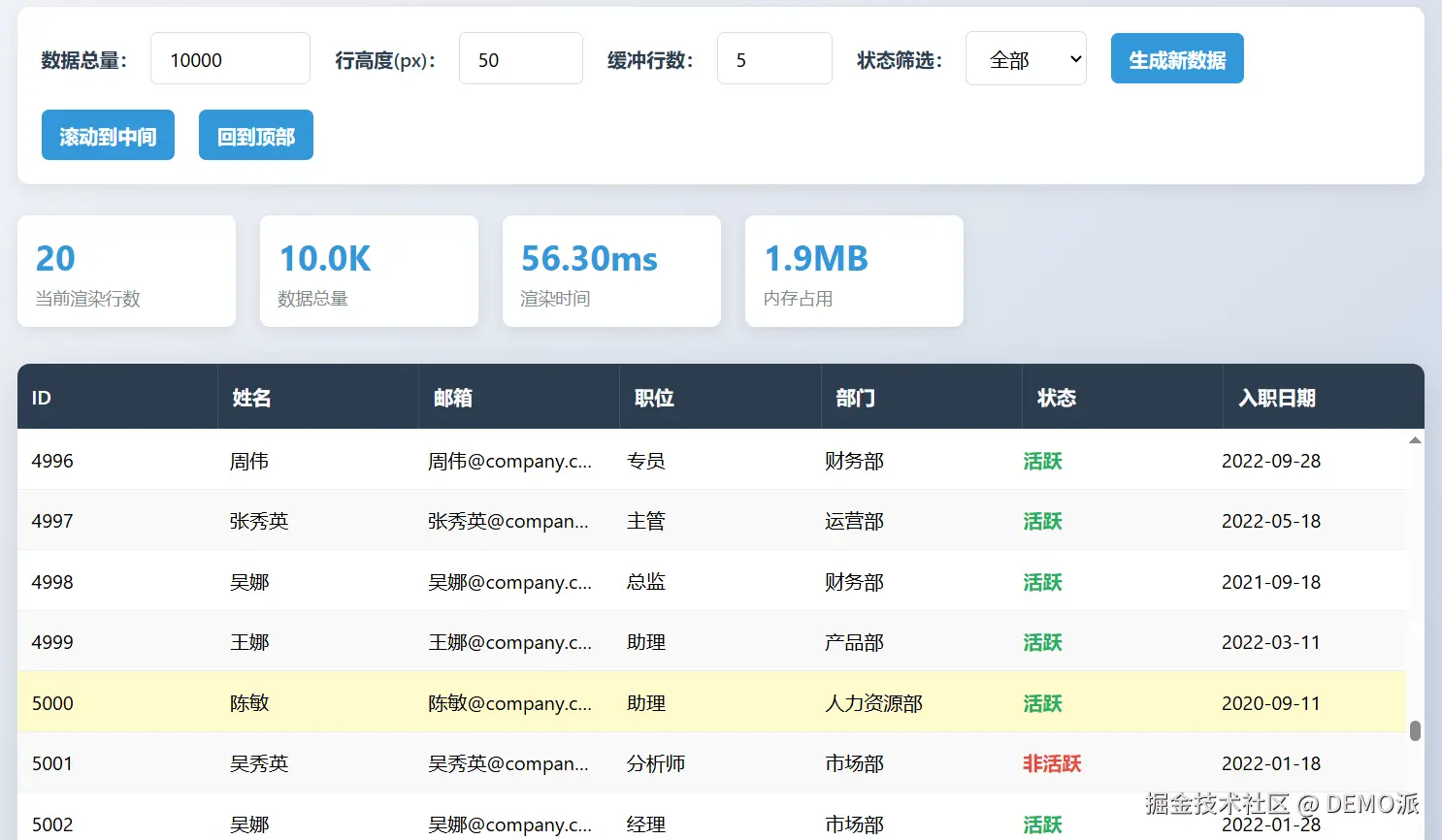Click department 运营部 in row 4997
Image resolution: width=1442 pixels, height=840 pixels.
(854, 521)
